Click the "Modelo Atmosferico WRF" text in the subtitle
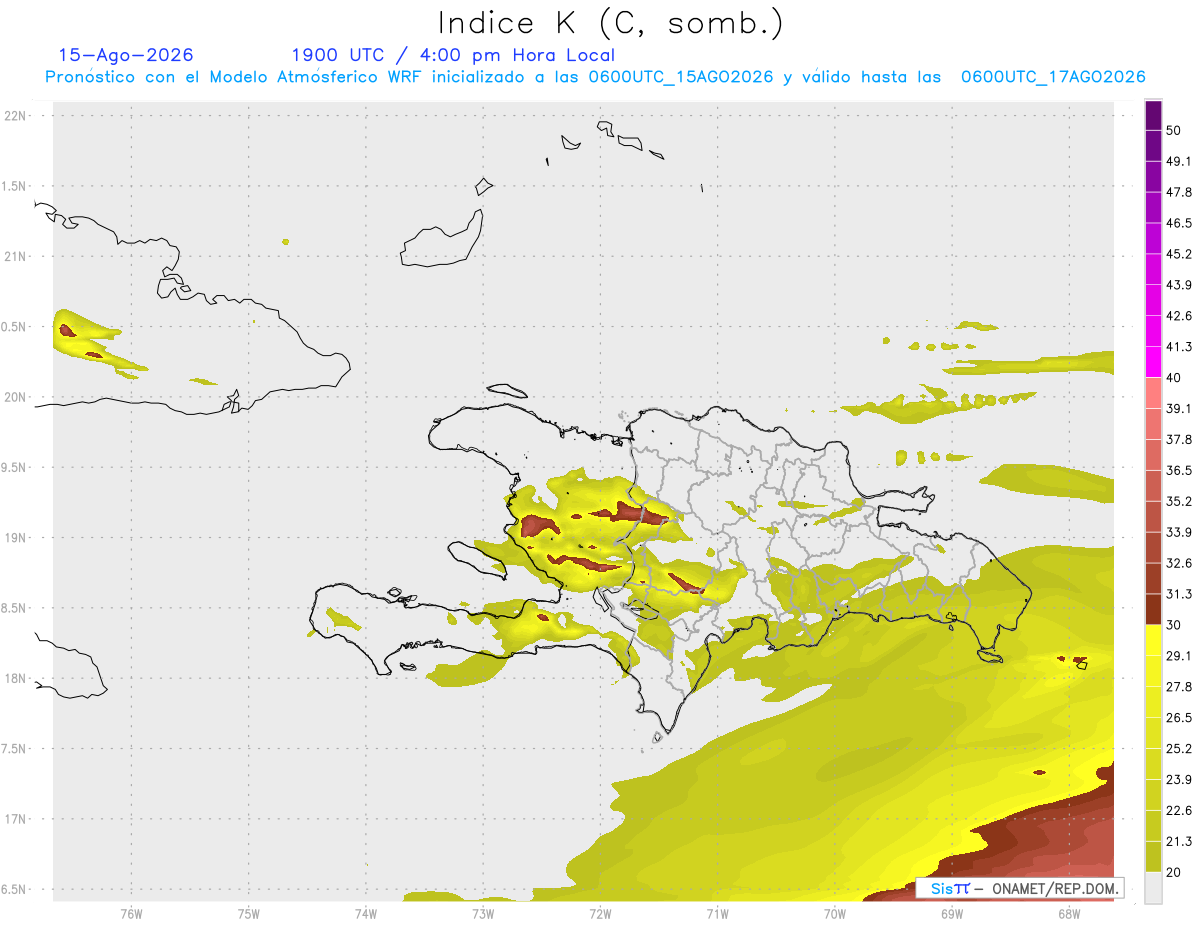1200x927 pixels. 316,77
